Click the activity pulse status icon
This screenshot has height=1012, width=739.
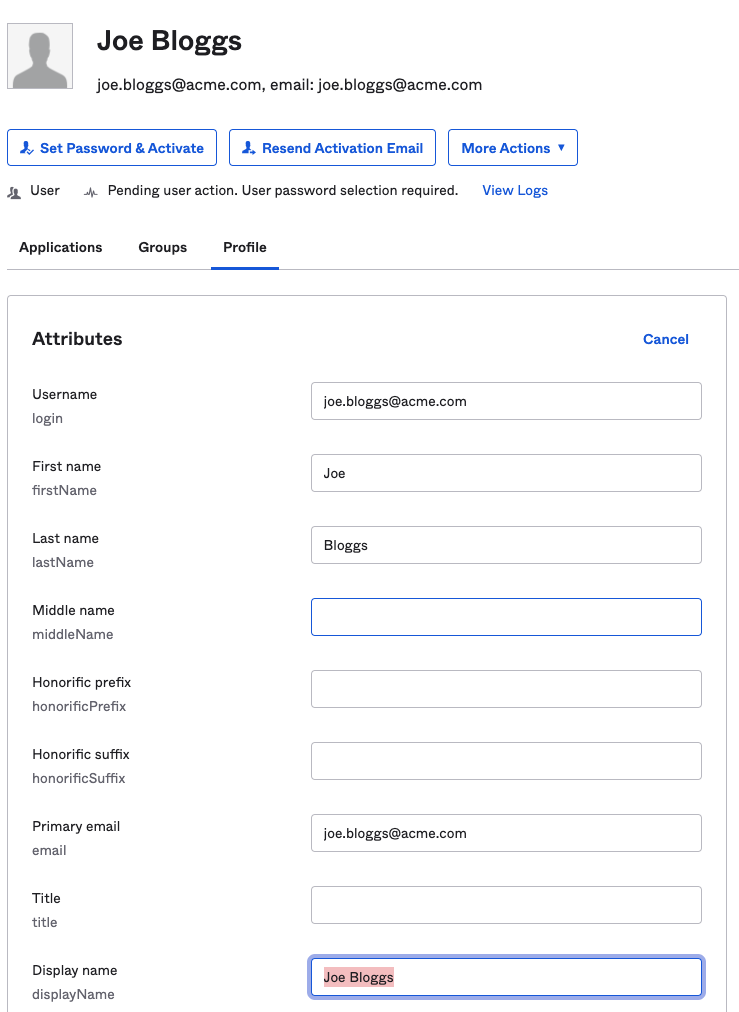tap(91, 191)
